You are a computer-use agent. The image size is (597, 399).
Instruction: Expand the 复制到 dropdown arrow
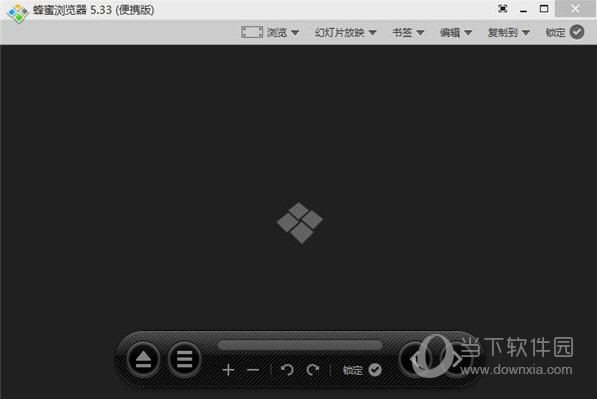tap(525, 33)
